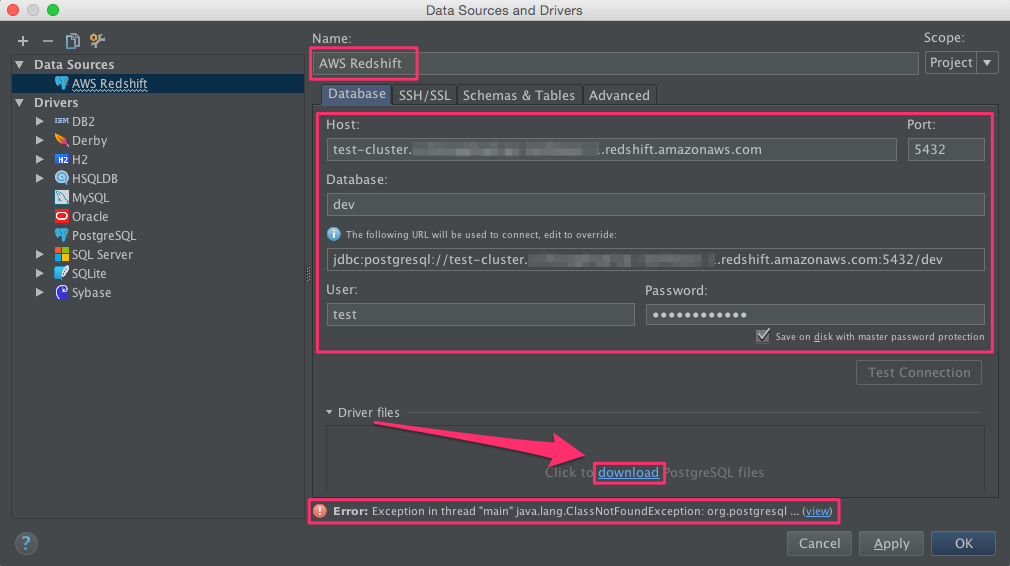Click the HSQLDB driver icon
Screen dimensions: 1010x566
(62, 178)
